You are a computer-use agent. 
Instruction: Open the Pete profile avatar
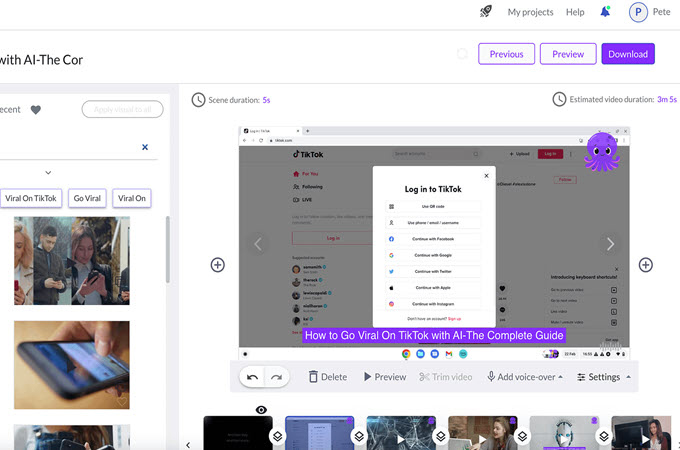point(638,12)
